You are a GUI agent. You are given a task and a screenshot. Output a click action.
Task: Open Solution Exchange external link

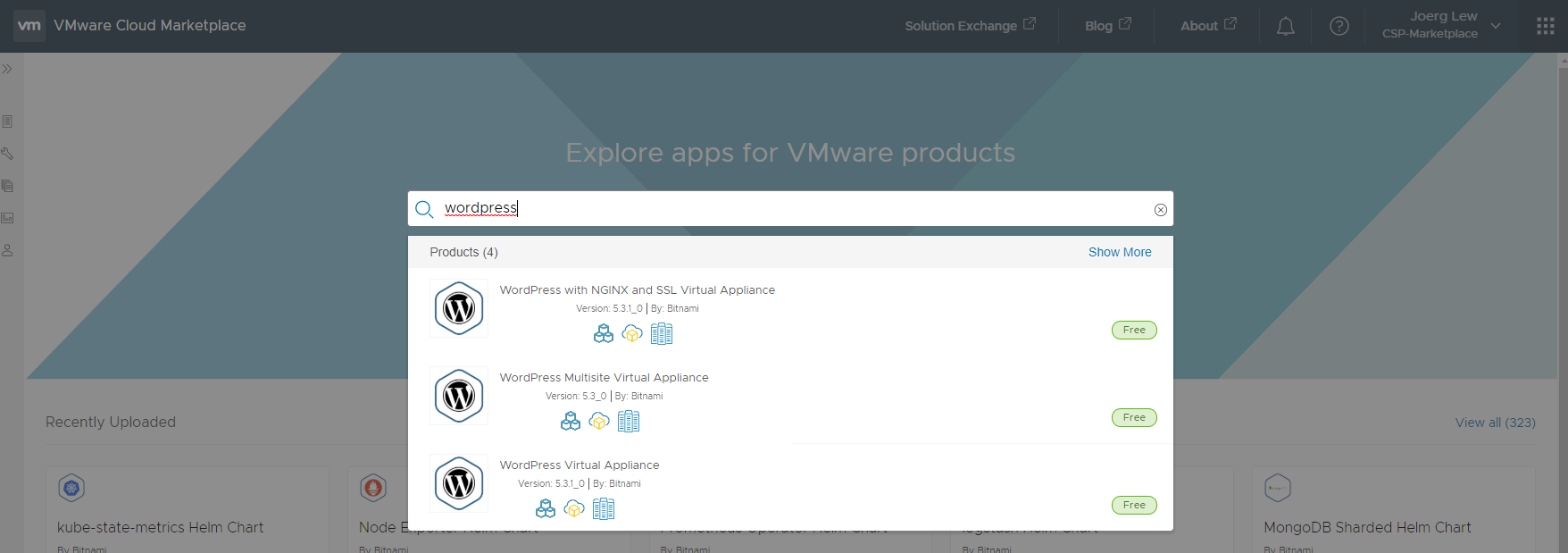(970, 26)
